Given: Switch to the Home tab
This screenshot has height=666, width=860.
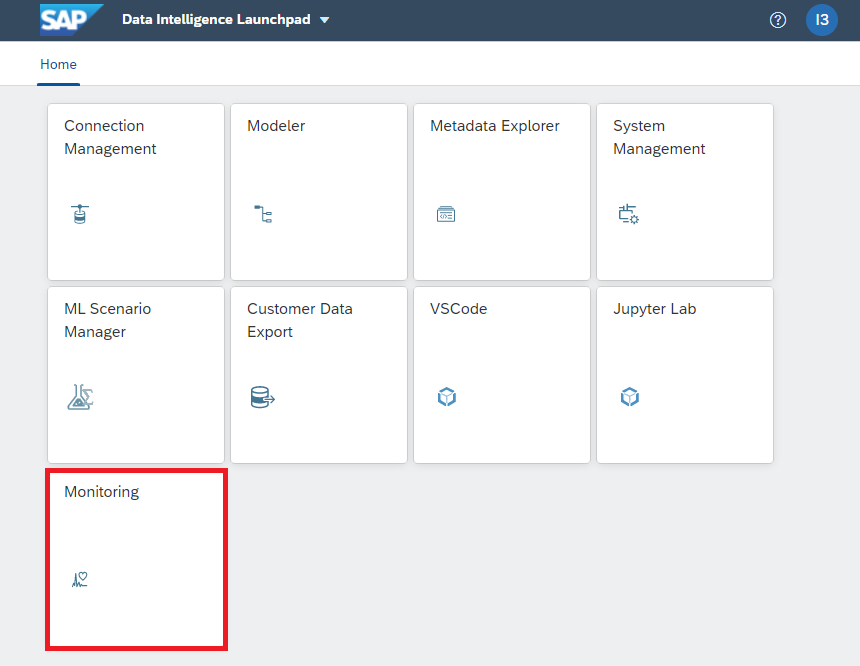Looking at the screenshot, I should tap(58, 65).
